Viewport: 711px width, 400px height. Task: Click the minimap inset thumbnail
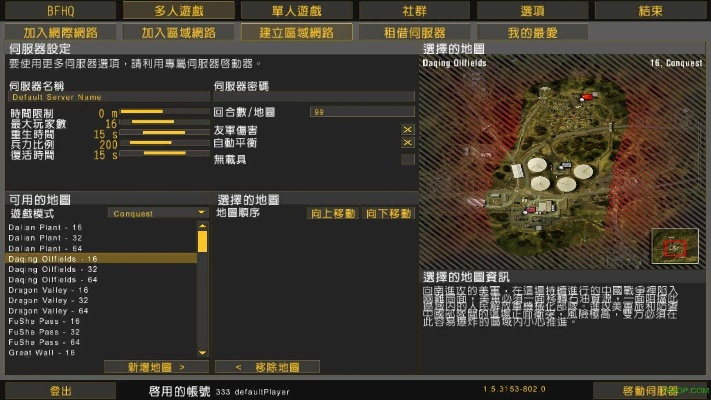[x=675, y=246]
